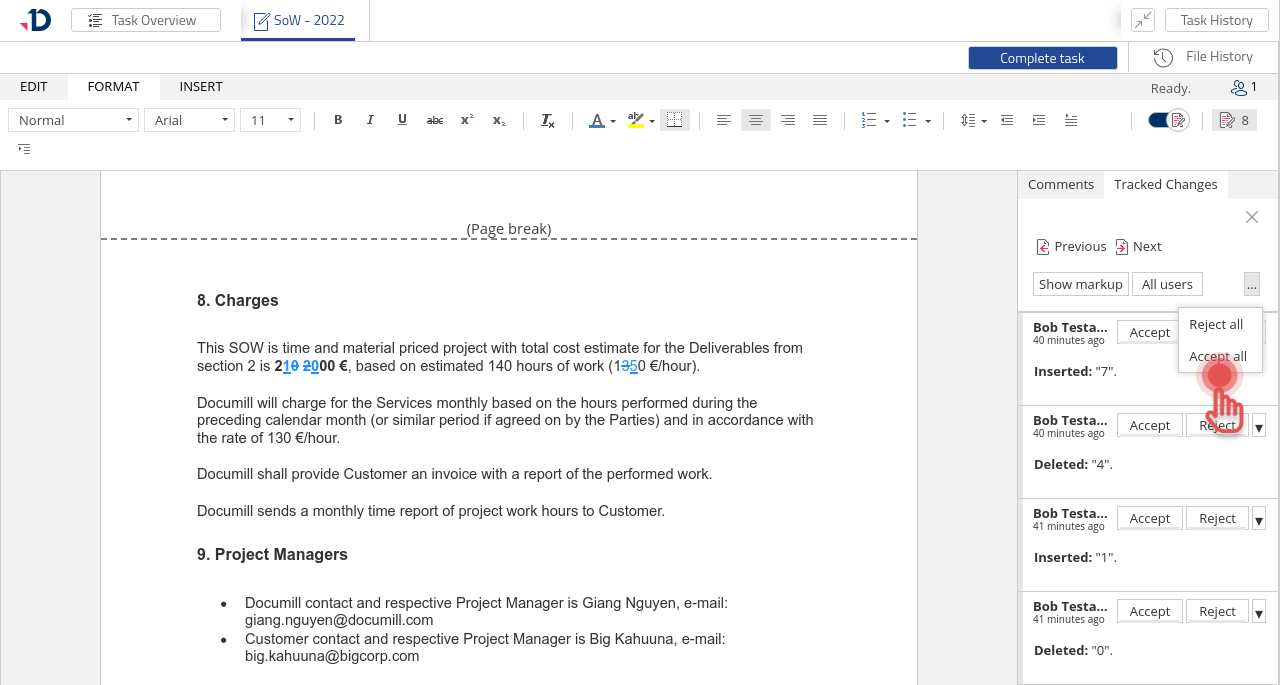The width and height of the screenshot is (1280, 685).
Task: Go to Next tracked change
Action: click(1139, 247)
